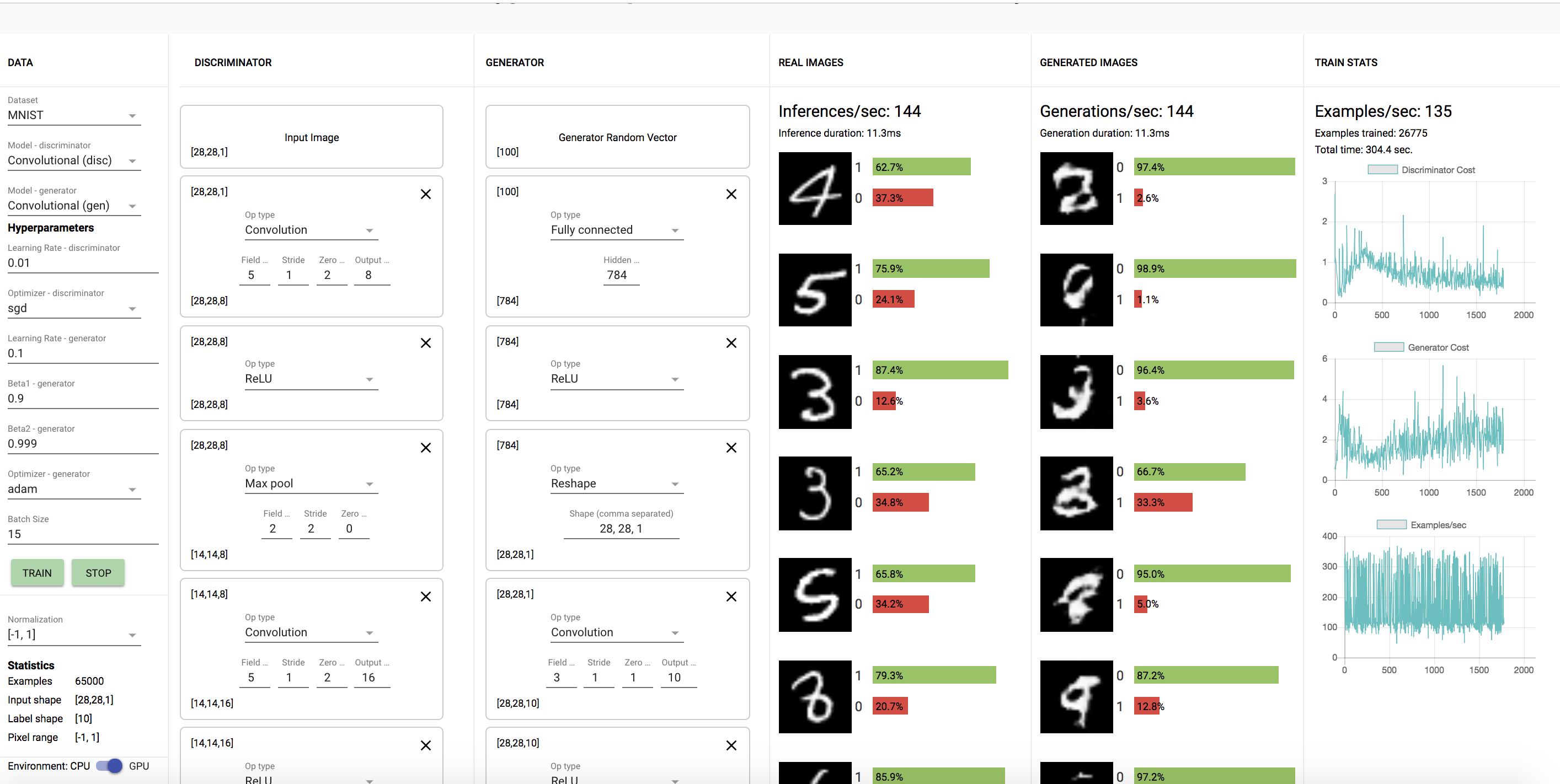Viewport: 1560px width, 784px height.
Task: Toggle Generator Cost legend swatch
Action: pos(1388,347)
